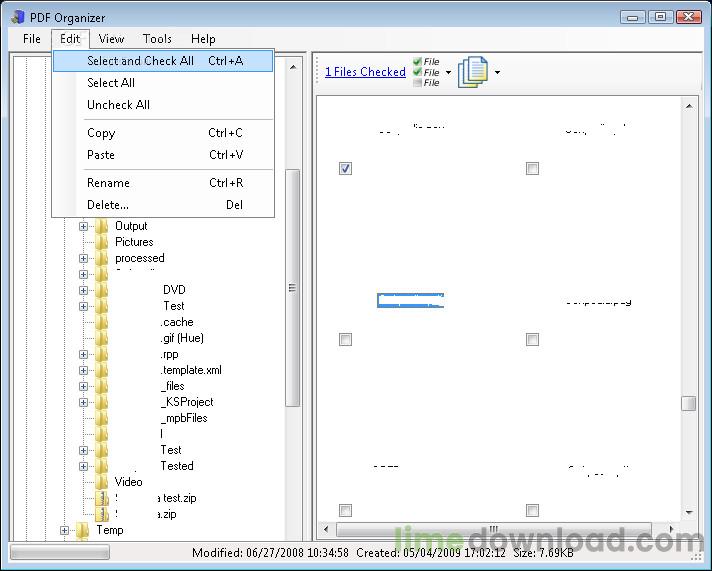
Task: Select the .gif (Hue) folder item
Action: 182,338
